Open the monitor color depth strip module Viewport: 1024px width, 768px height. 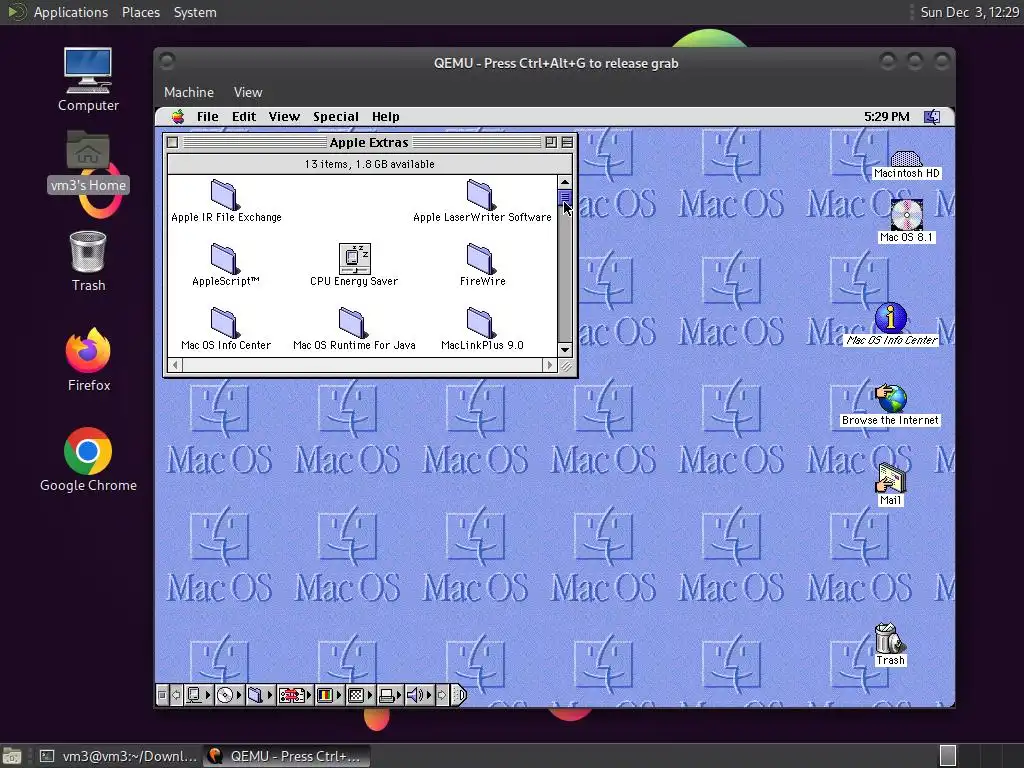(x=328, y=695)
